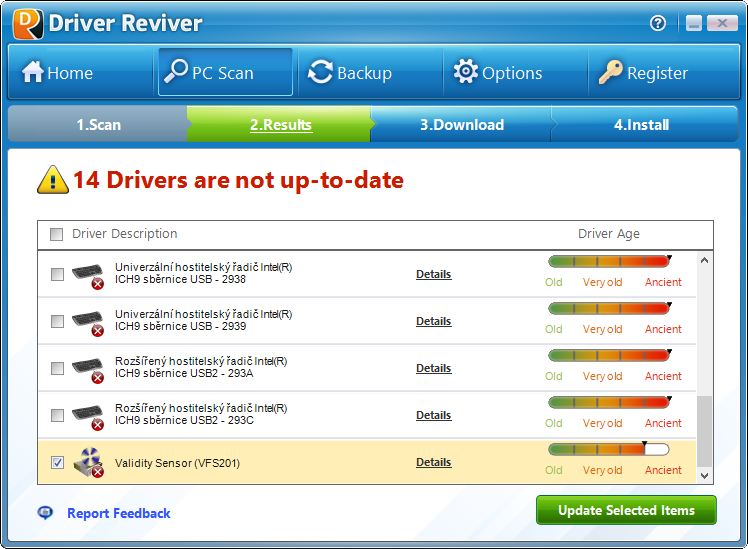
Task: Open help via the question mark icon
Action: pyautogui.click(x=658, y=23)
